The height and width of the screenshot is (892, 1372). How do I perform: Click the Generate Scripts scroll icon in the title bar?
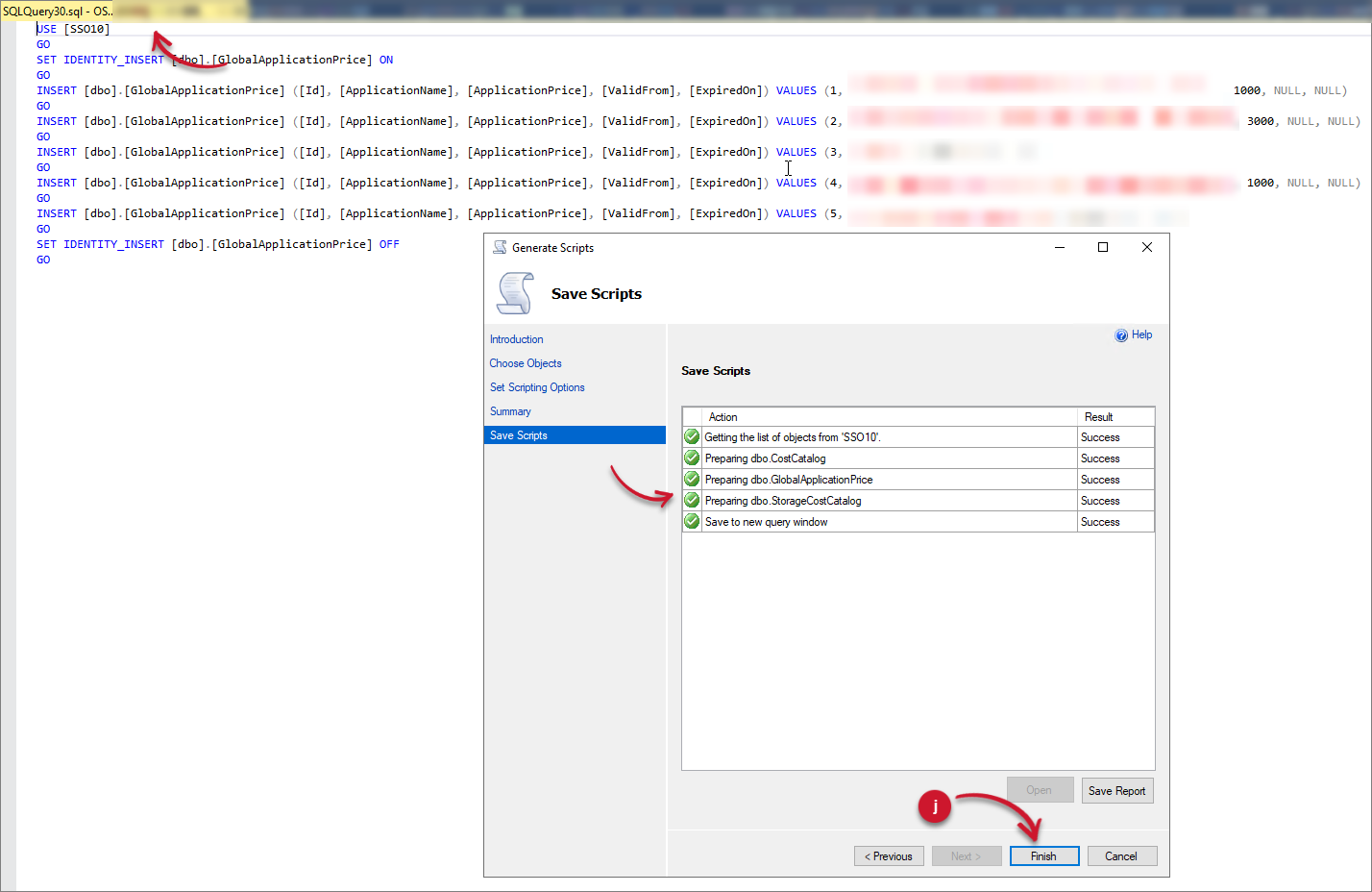(500, 247)
